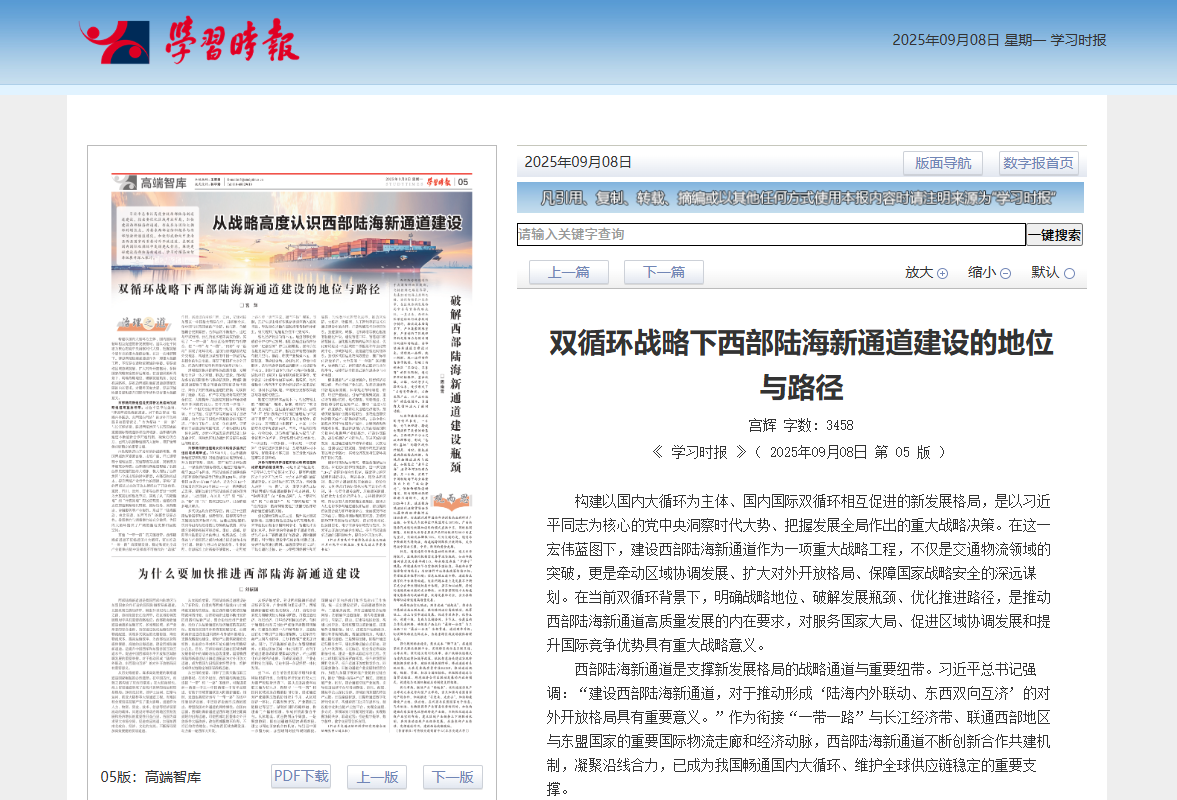
Task: Go to next article with 下一篇
Action: pos(663,272)
